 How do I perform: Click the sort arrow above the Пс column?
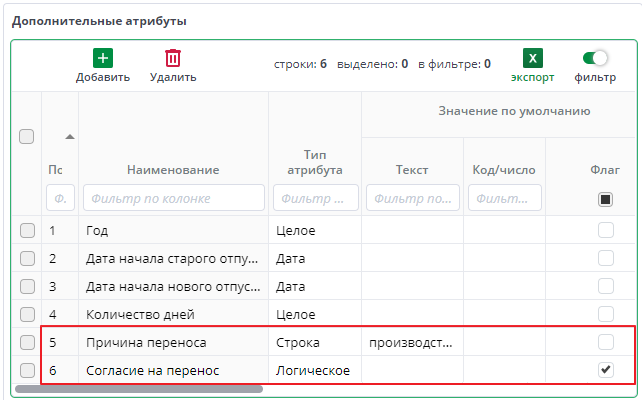click(69, 136)
